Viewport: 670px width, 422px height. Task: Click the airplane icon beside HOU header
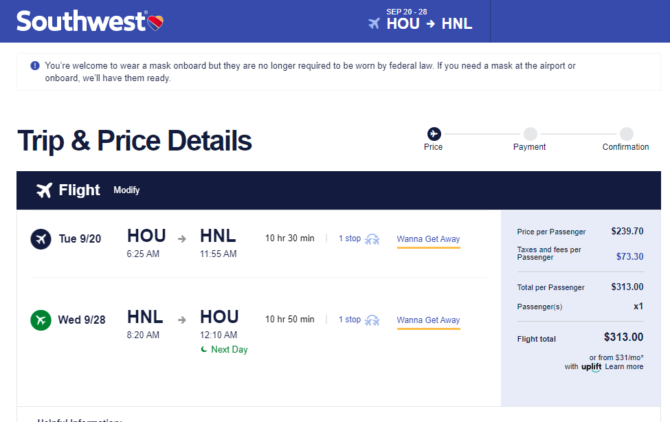[374, 23]
